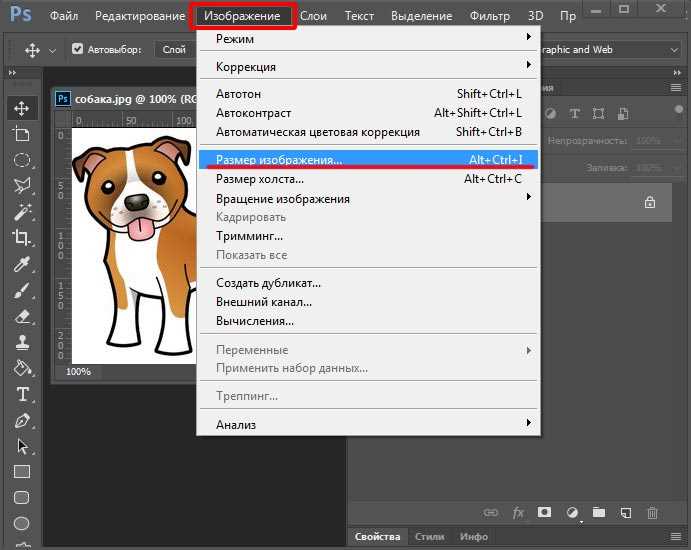Click the Photoshop Ps logo icon

pyautogui.click(x=20, y=14)
